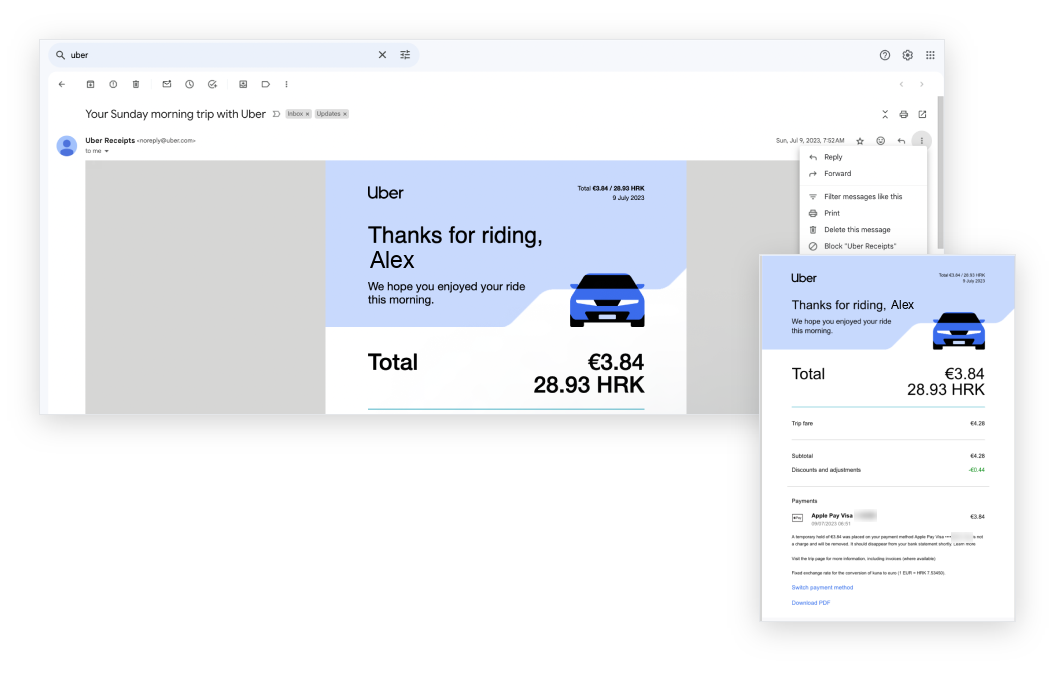Click the '28.93 HRK' total in email body
Screen dimensions: 1055x673
coord(589,385)
